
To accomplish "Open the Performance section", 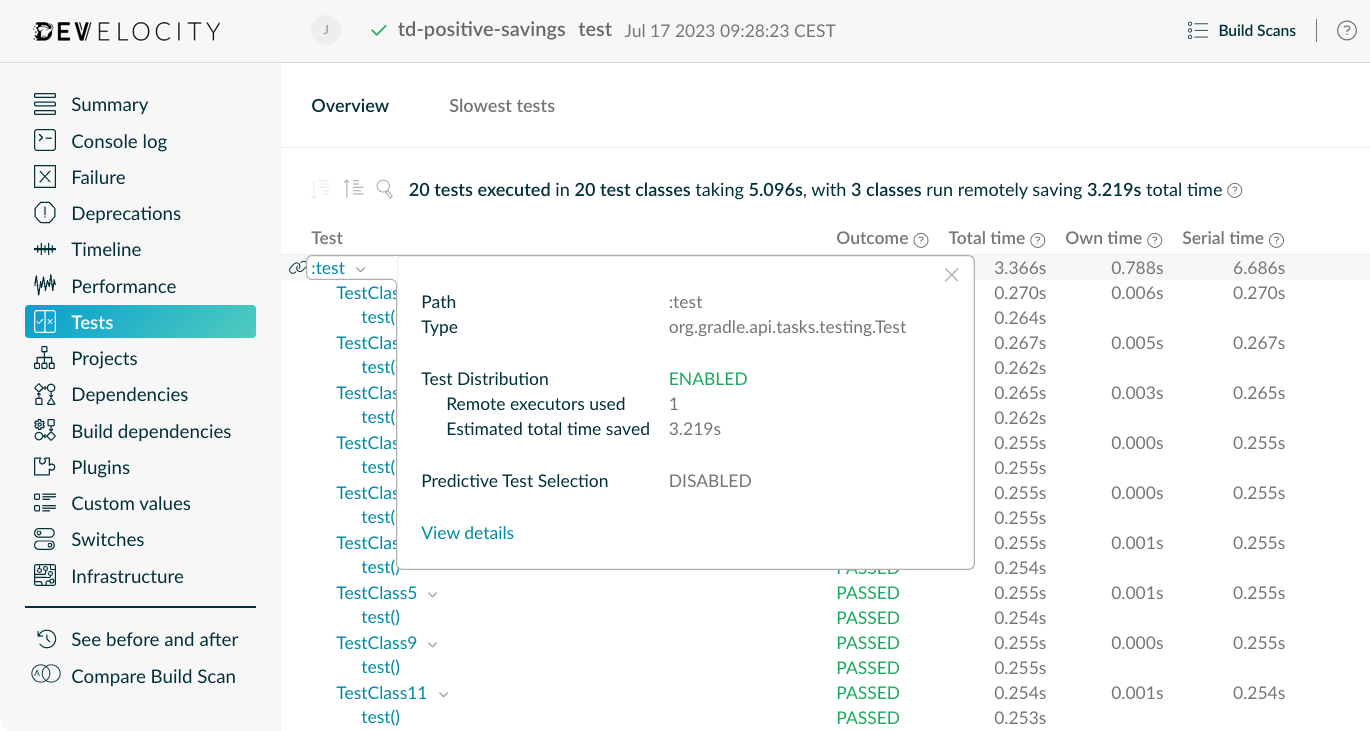I will coord(123,285).
